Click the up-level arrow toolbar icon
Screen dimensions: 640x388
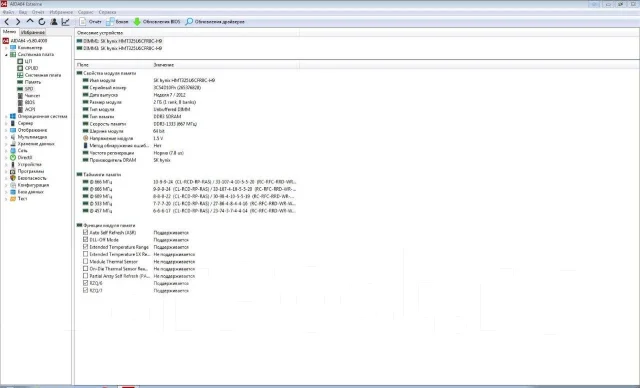point(30,21)
